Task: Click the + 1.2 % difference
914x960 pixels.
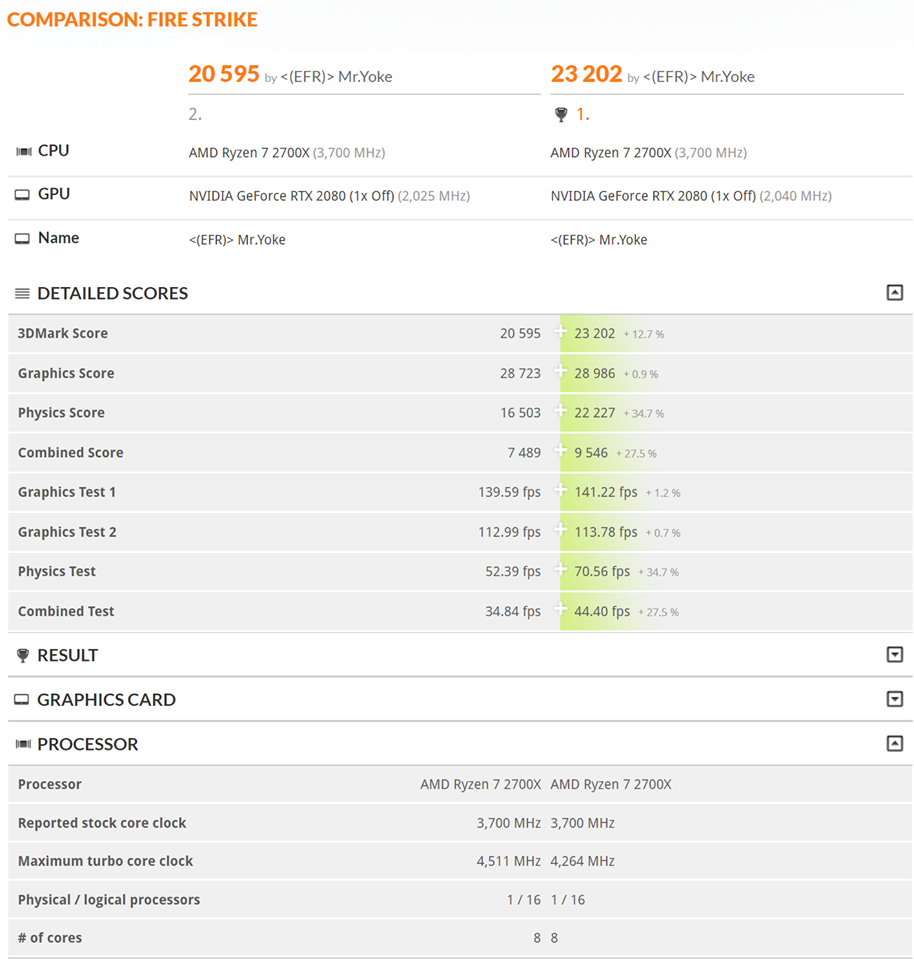Action: click(663, 493)
